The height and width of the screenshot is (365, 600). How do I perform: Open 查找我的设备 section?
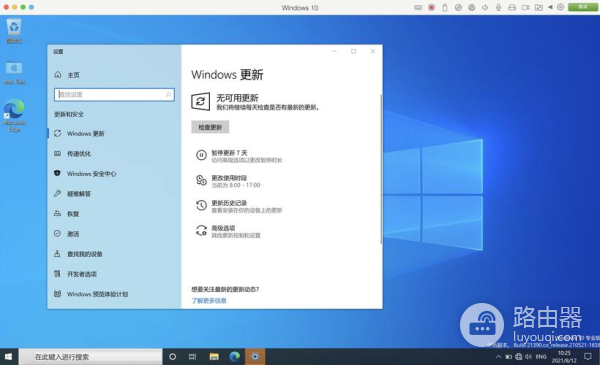coord(114,254)
